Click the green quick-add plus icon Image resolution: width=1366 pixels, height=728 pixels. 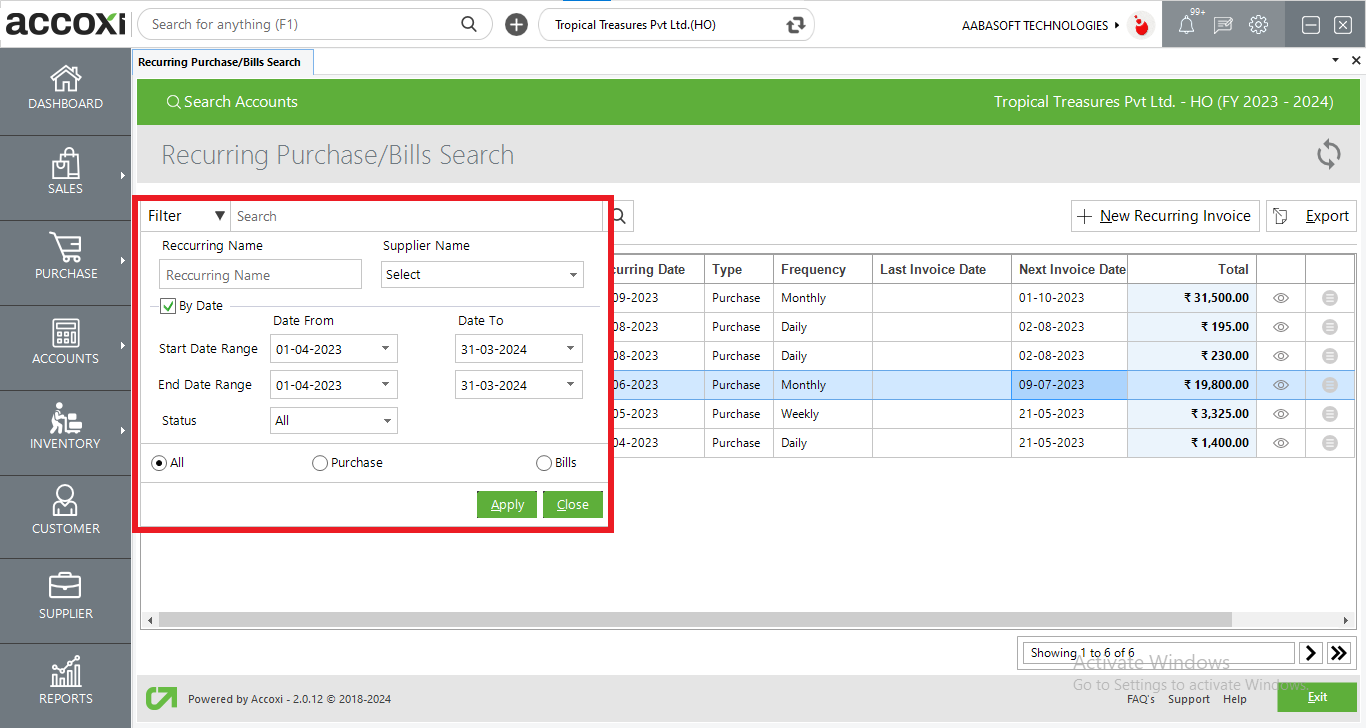pyautogui.click(x=516, y=24)
